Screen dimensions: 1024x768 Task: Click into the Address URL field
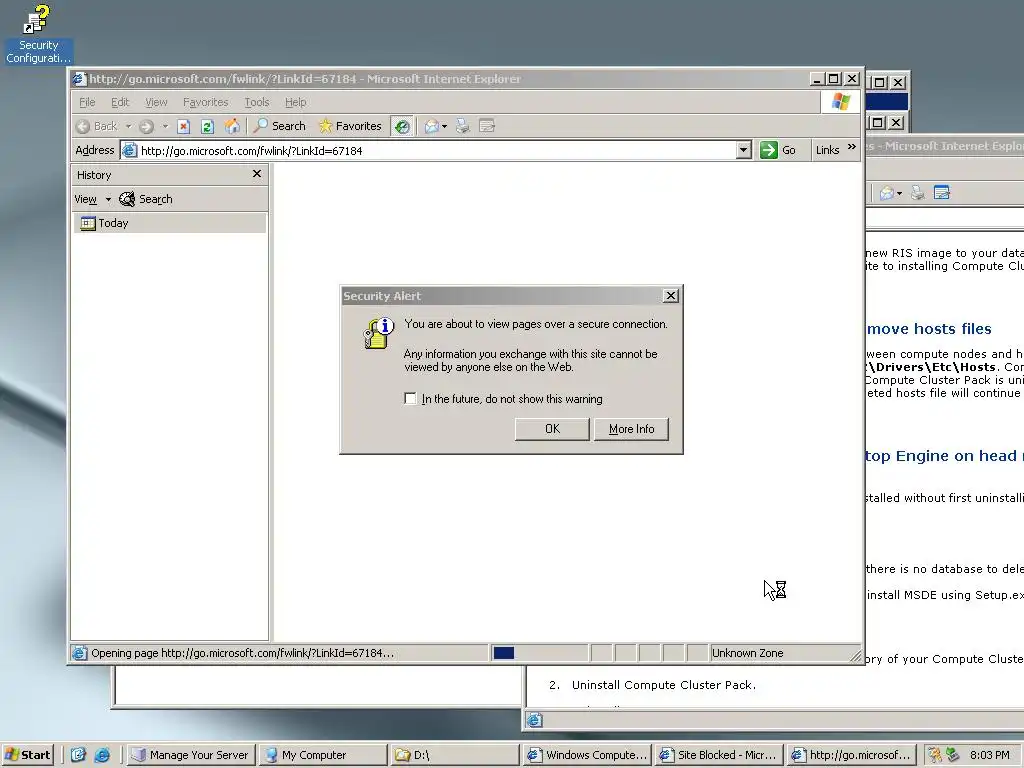pos(436,151)
